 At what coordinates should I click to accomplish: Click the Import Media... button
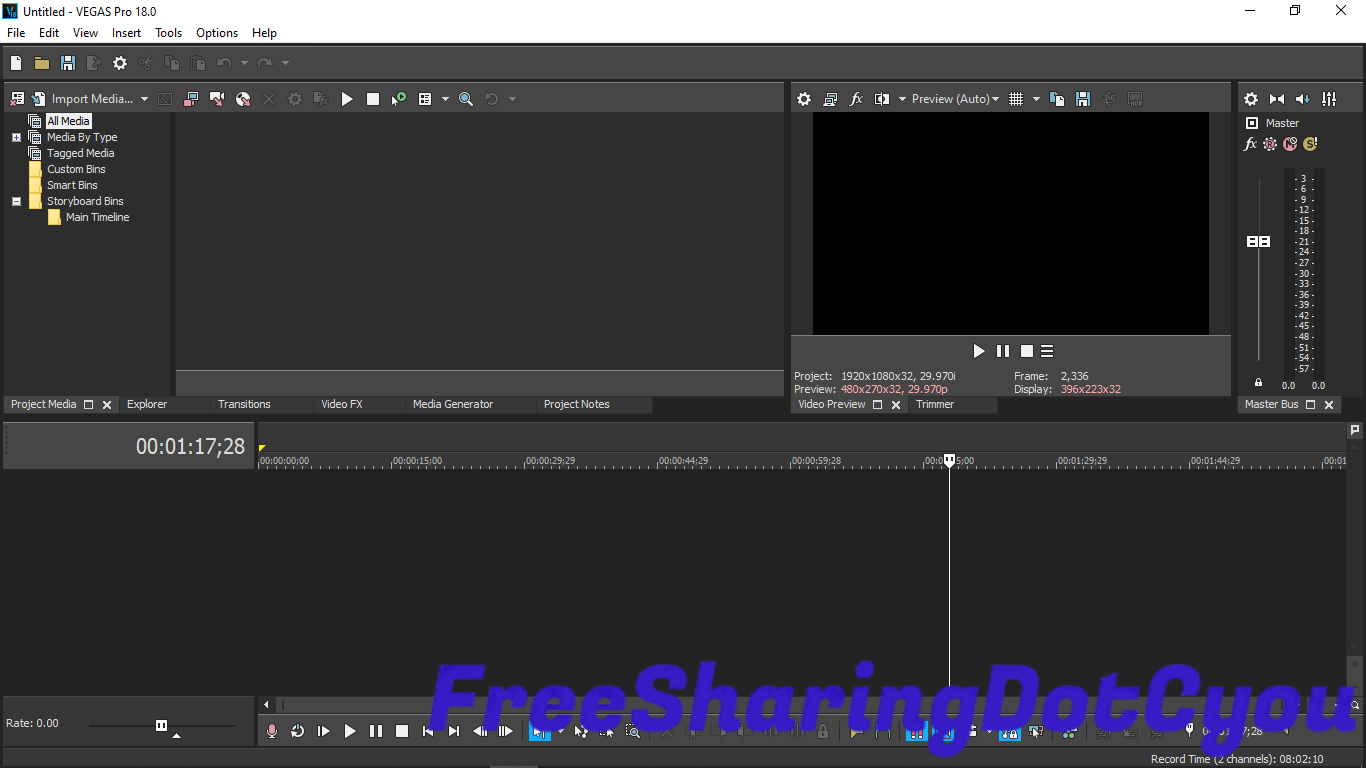coord(91,99)
